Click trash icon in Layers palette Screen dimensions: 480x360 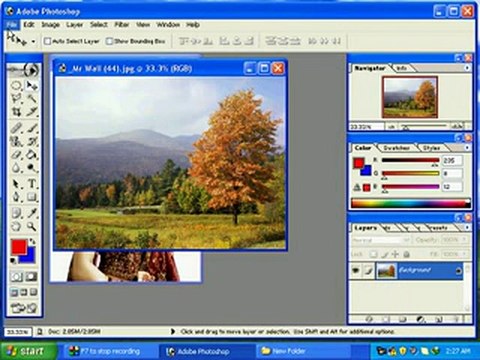pos(457,319)
